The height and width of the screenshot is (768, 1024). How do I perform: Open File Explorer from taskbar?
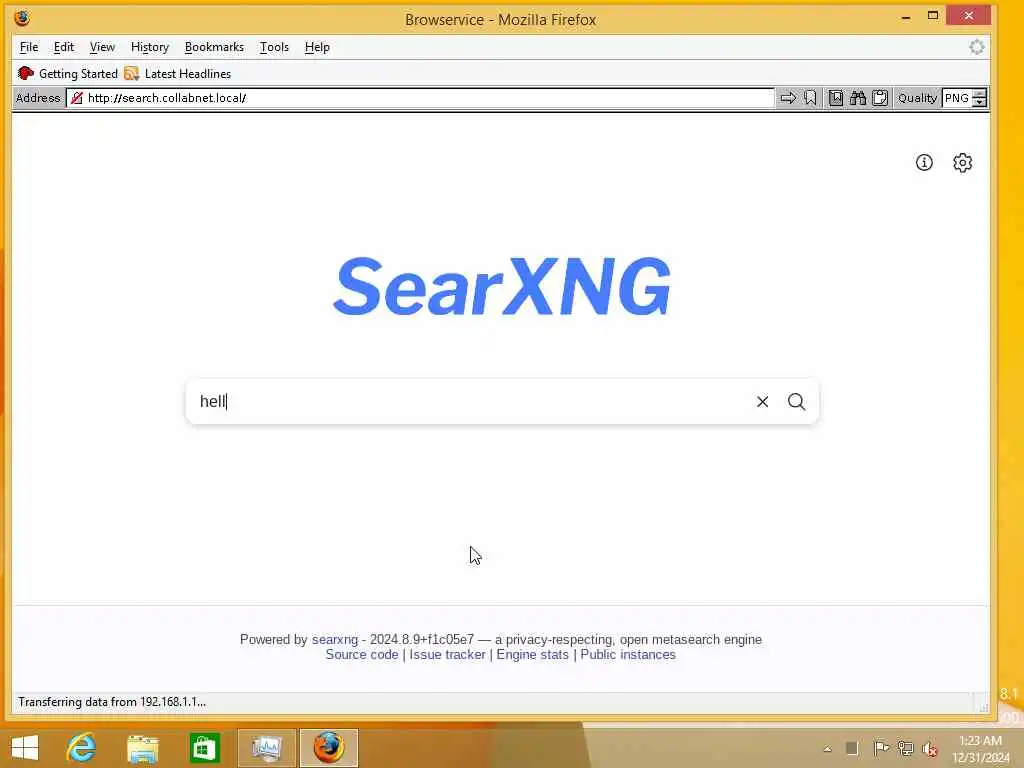[x=143, y=748]
